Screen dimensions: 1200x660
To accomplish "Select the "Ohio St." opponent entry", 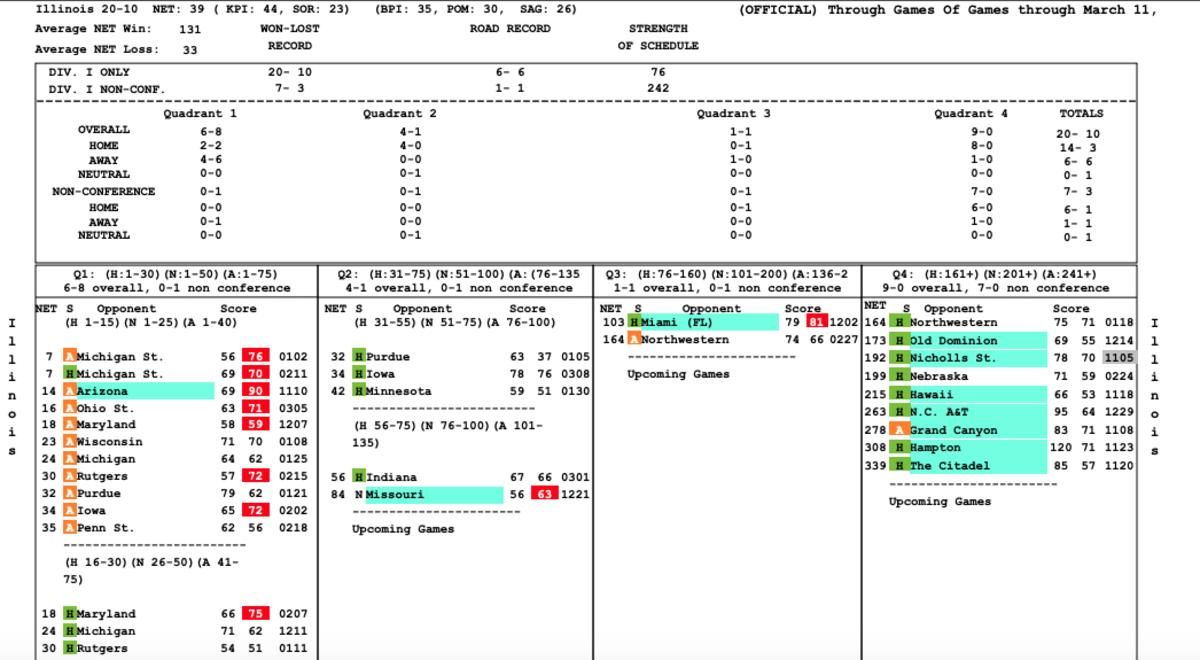I will point(105,408).
